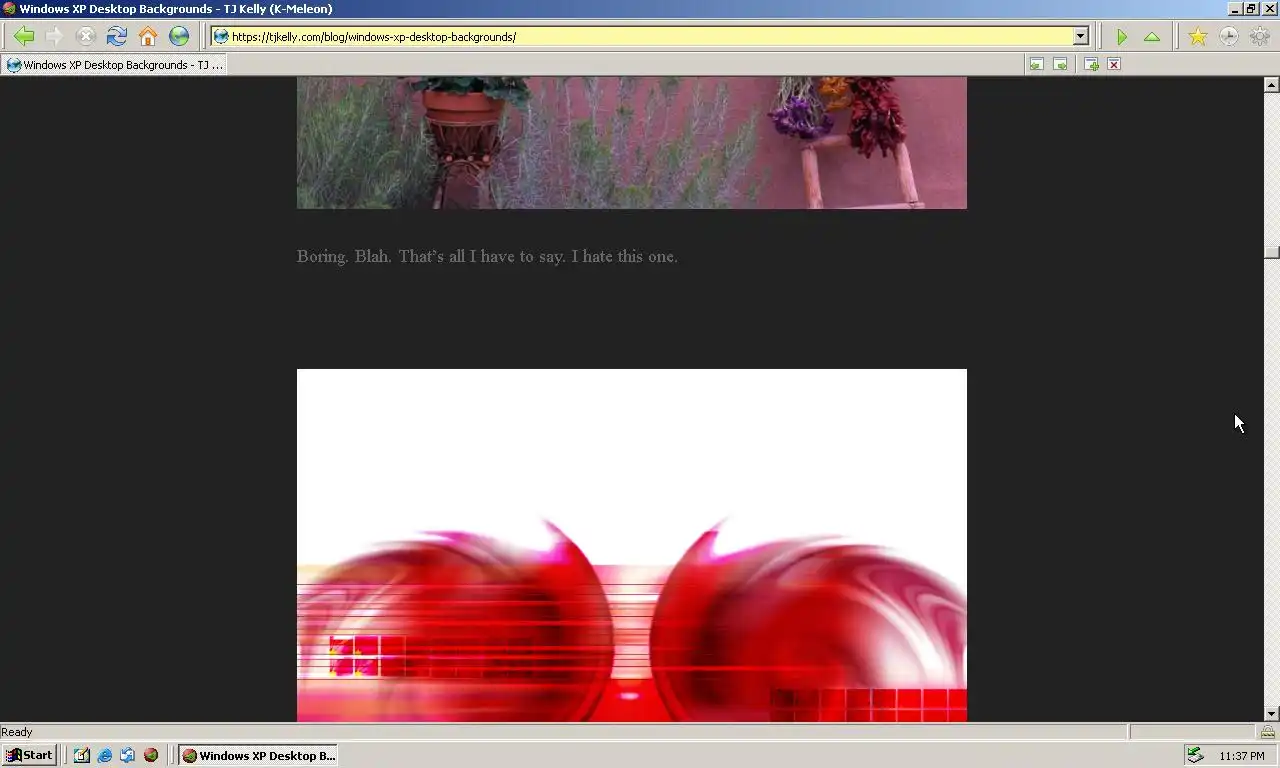Launch Outlook Express from quick launch
The width and height of the screenshot is (1280, 768).
128,756
